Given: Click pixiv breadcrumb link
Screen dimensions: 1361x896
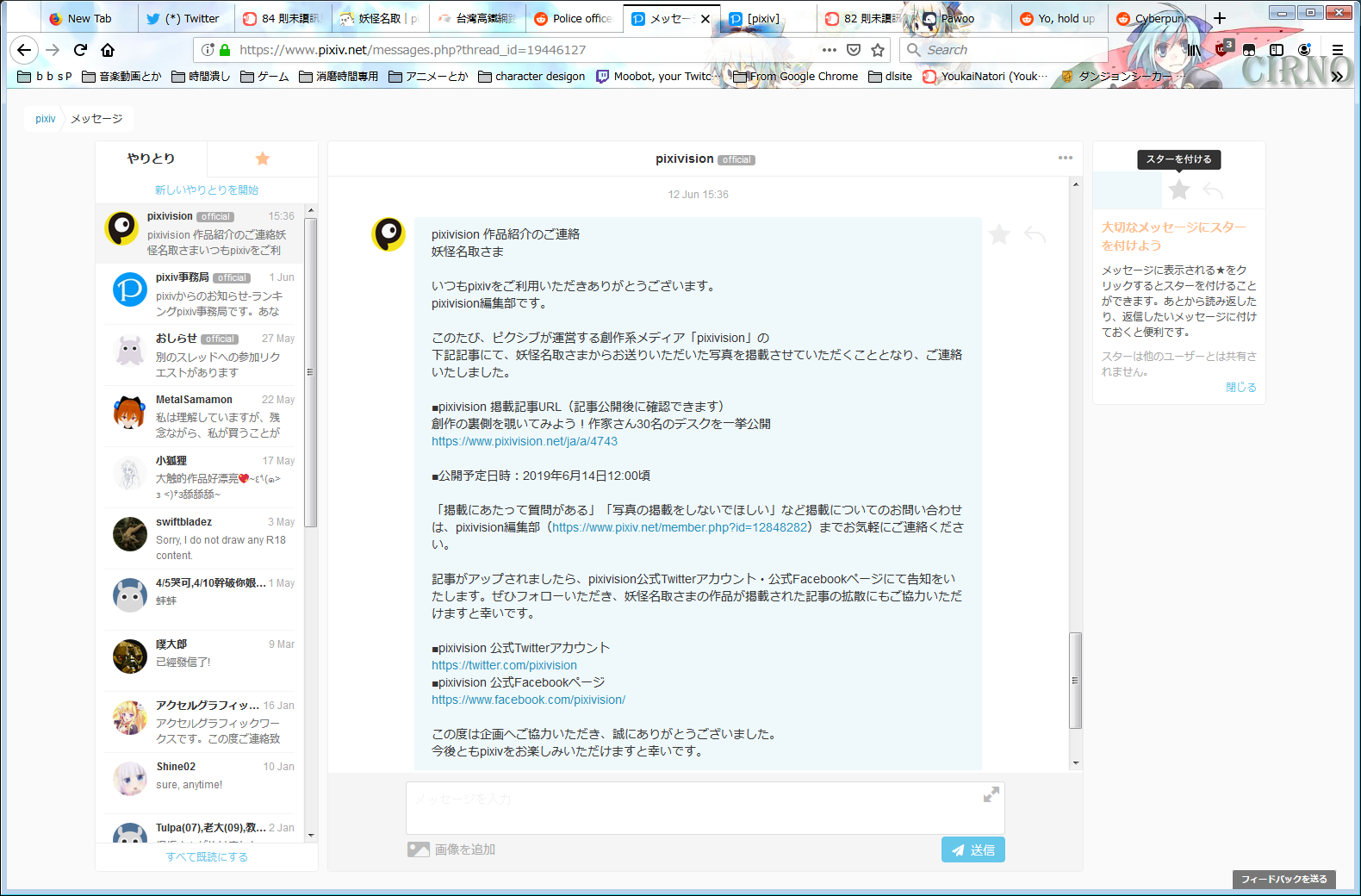Looking at the screenshot, I should (46, 119).
